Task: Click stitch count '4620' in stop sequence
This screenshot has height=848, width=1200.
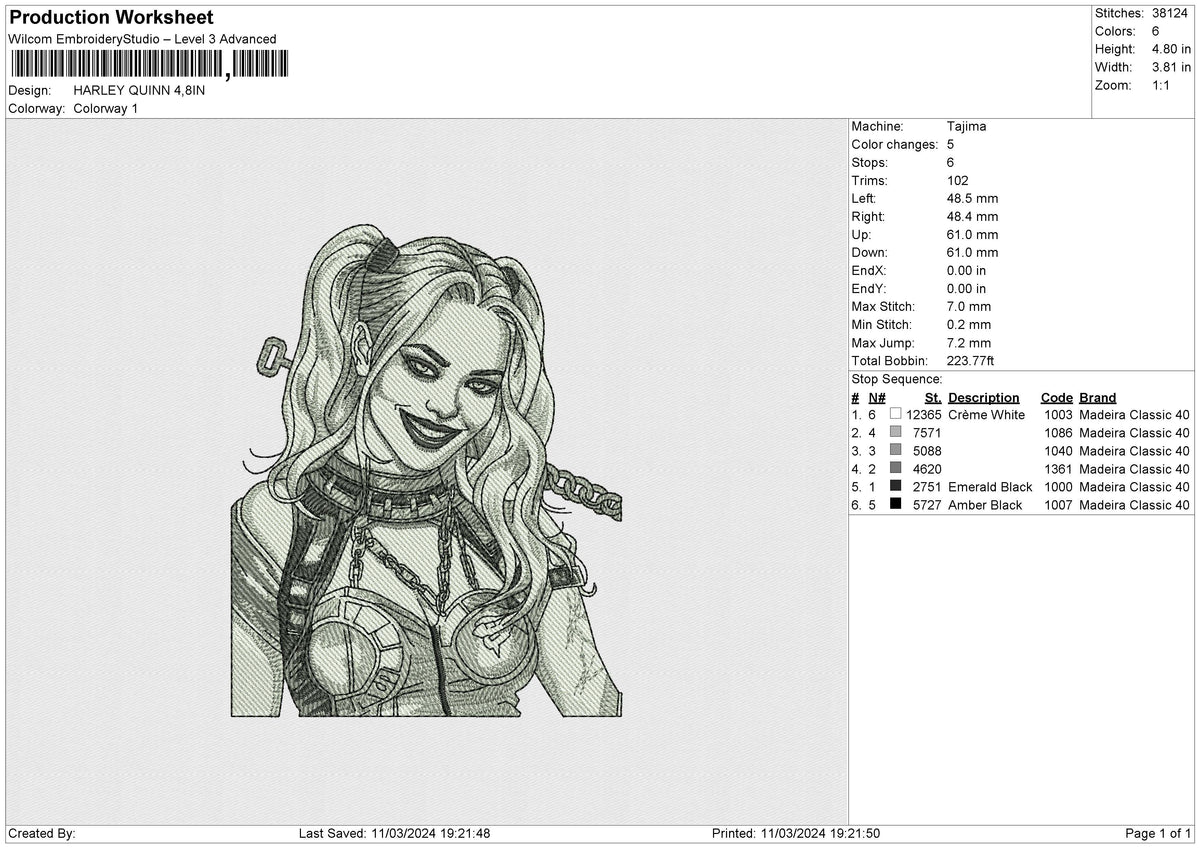Action: pyautogui.click(x=927, y=468)
